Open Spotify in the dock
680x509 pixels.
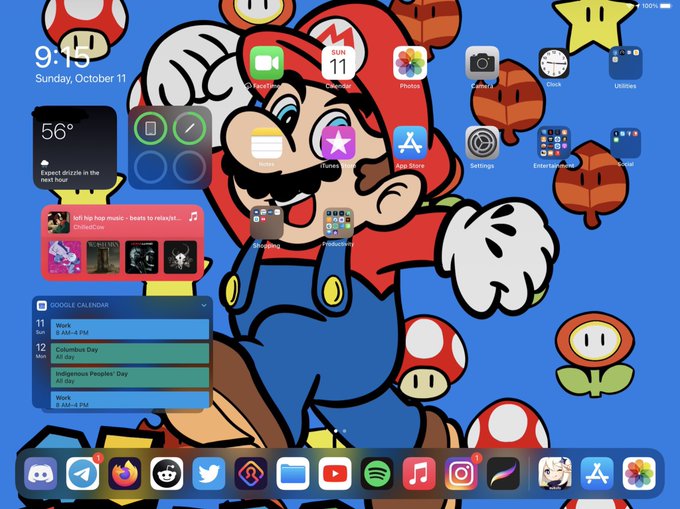tap(377, 473)
